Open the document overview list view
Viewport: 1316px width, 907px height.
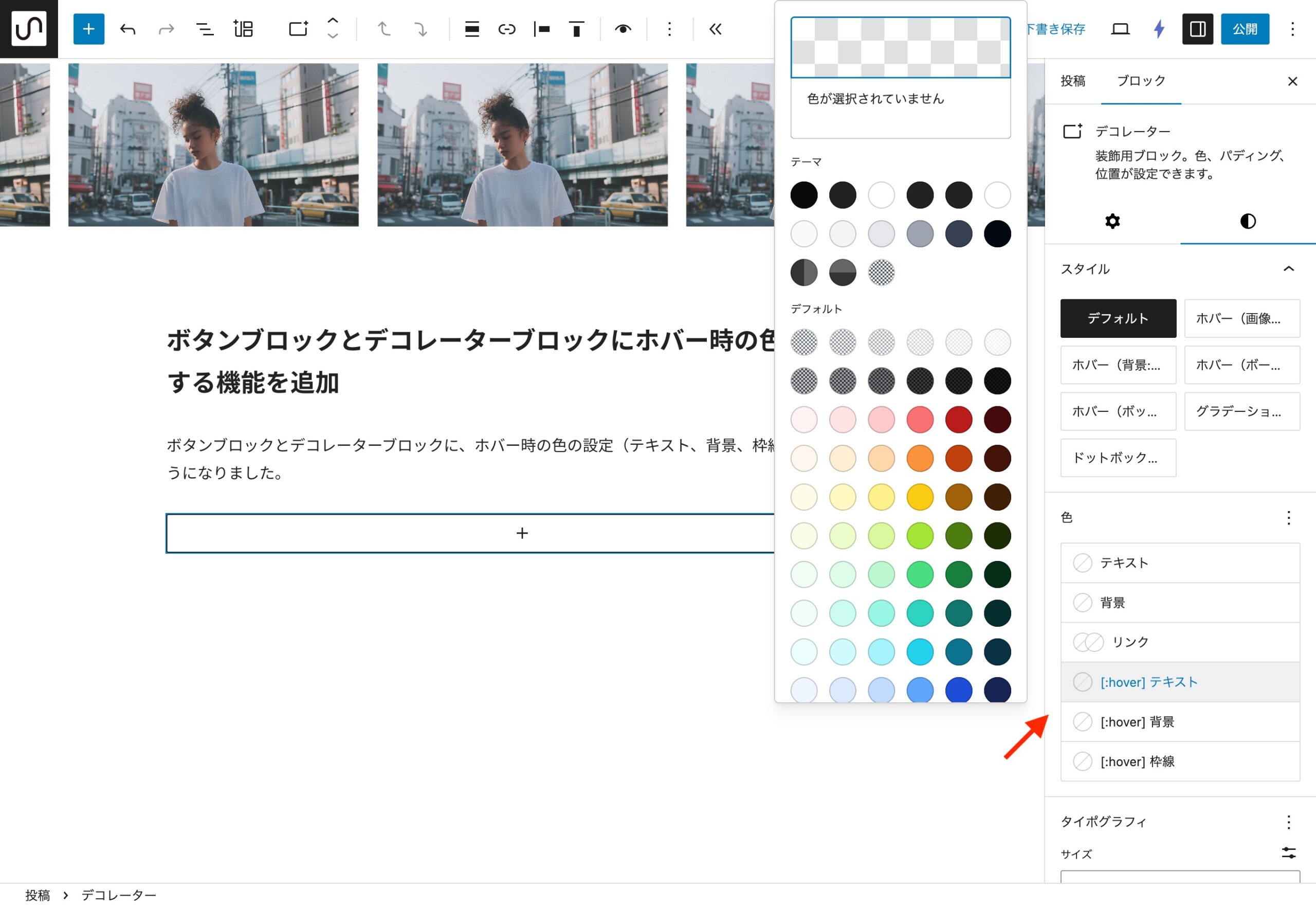[x=205, y=29]
